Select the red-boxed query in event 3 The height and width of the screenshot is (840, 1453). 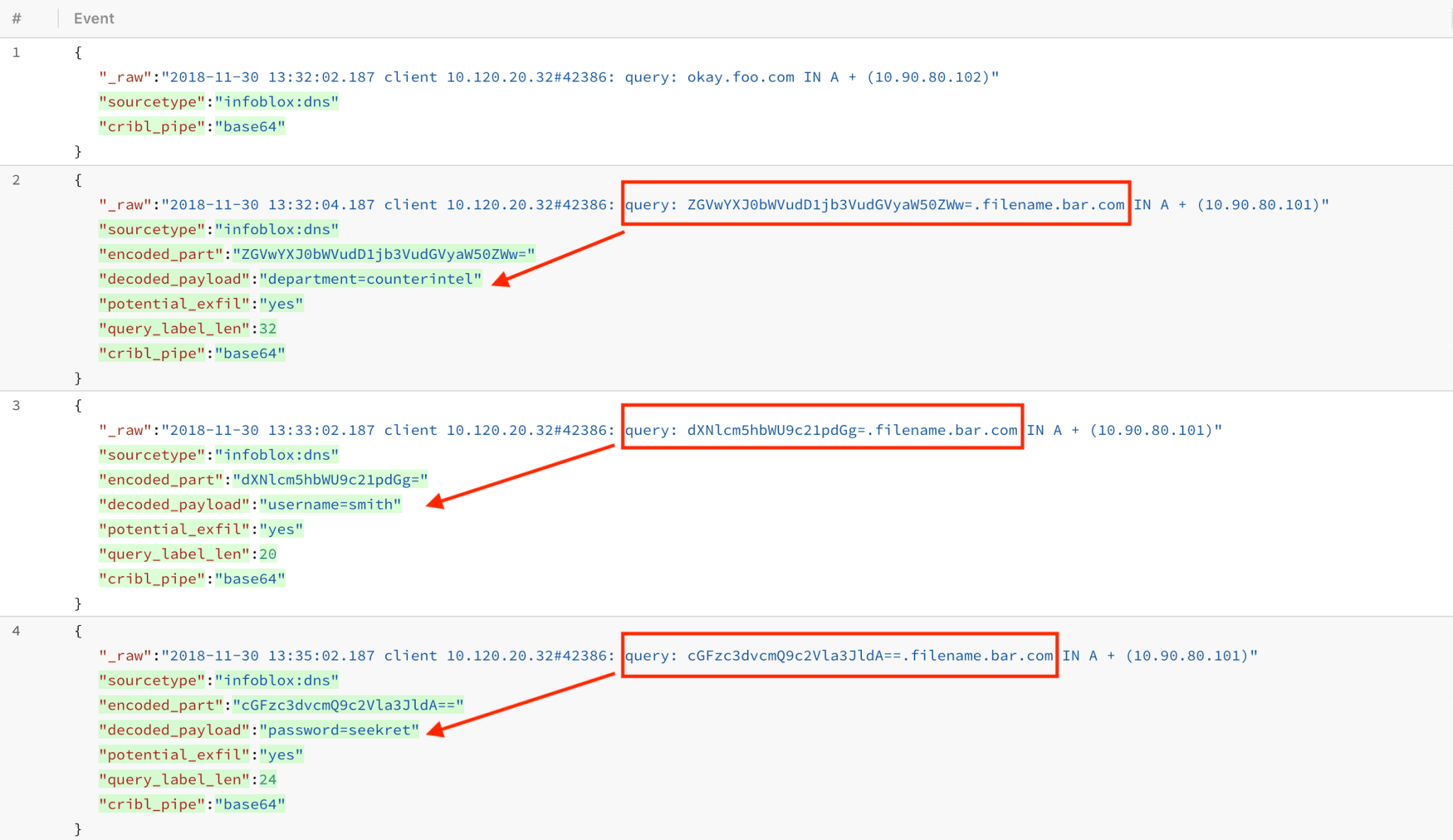(x=822, y=429)
